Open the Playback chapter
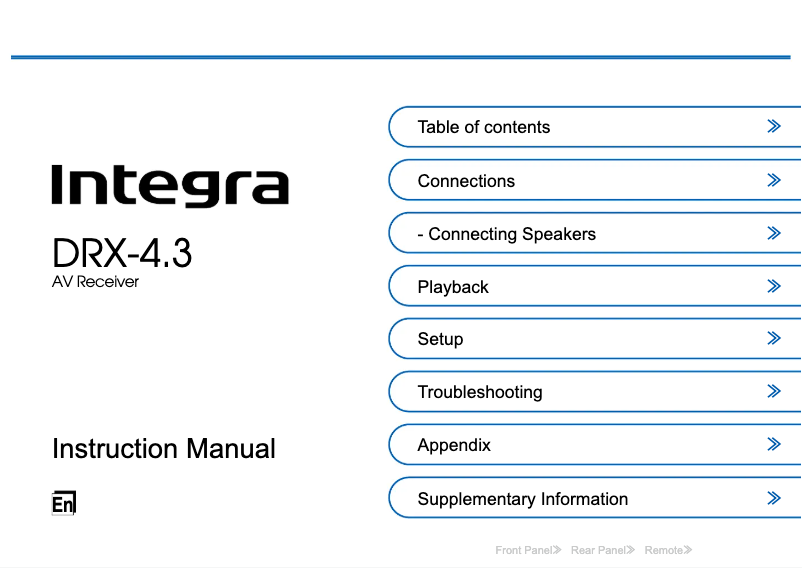This screenshot has width=802, height=568. tap(453, 287)
